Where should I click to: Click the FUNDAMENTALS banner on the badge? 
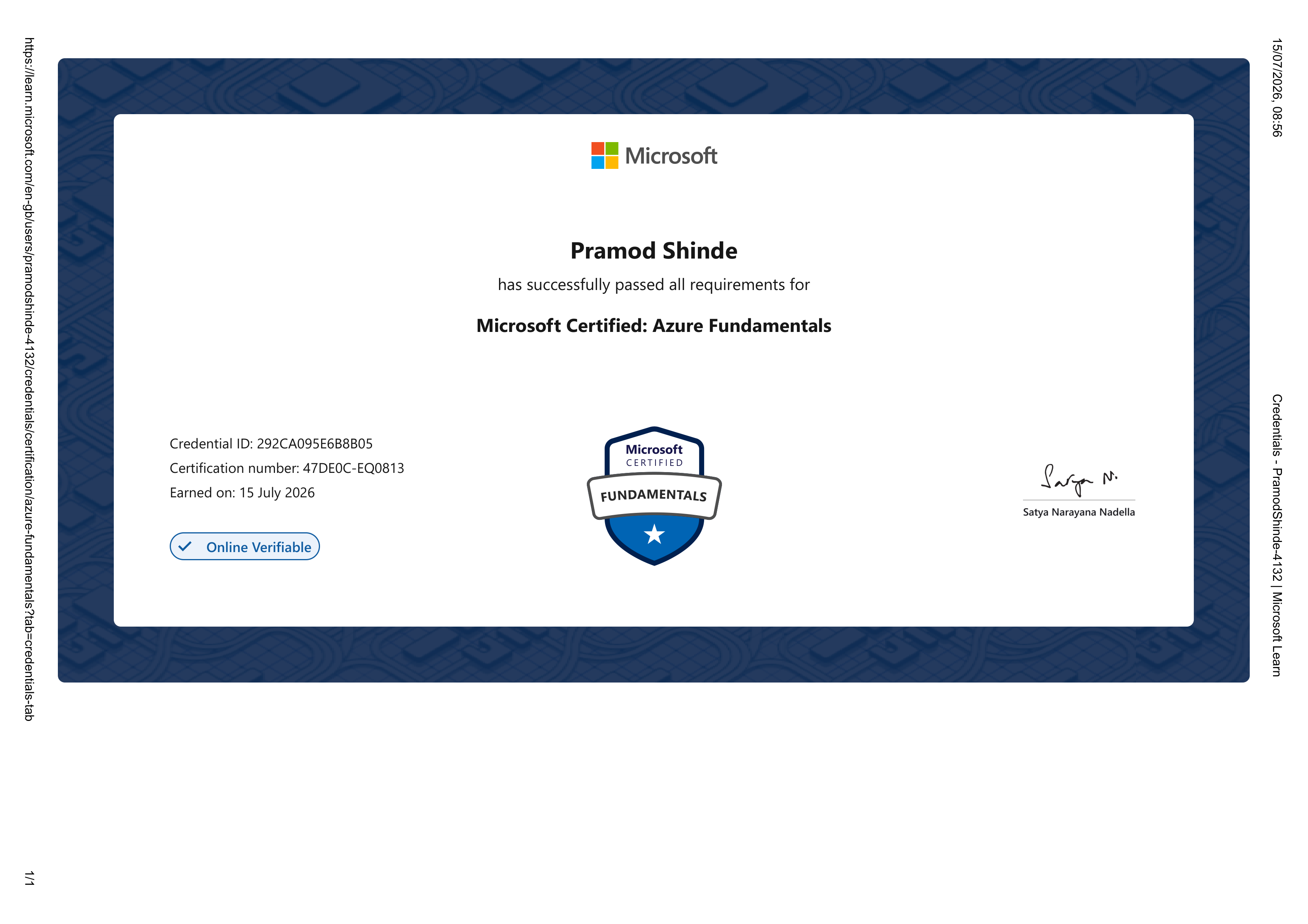click(x=654, y=496)
